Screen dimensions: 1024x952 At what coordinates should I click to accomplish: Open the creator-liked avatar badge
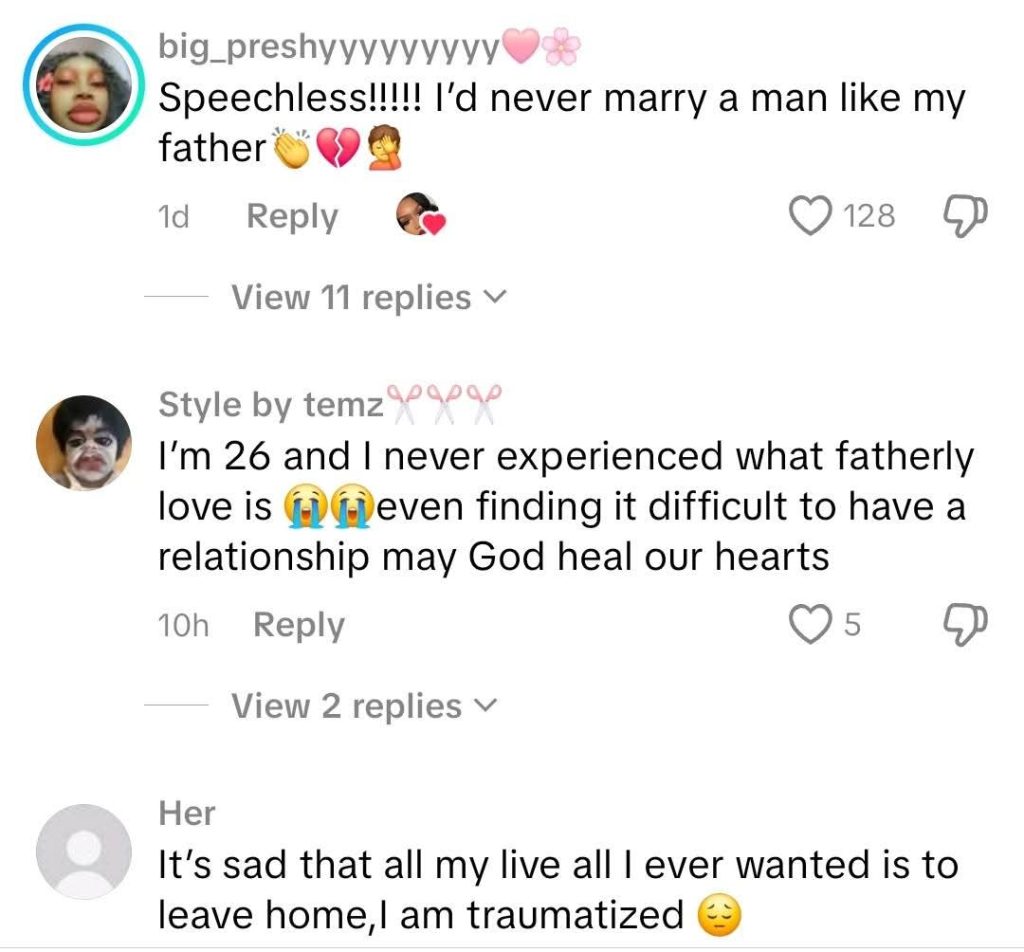(x=418, y=215)
